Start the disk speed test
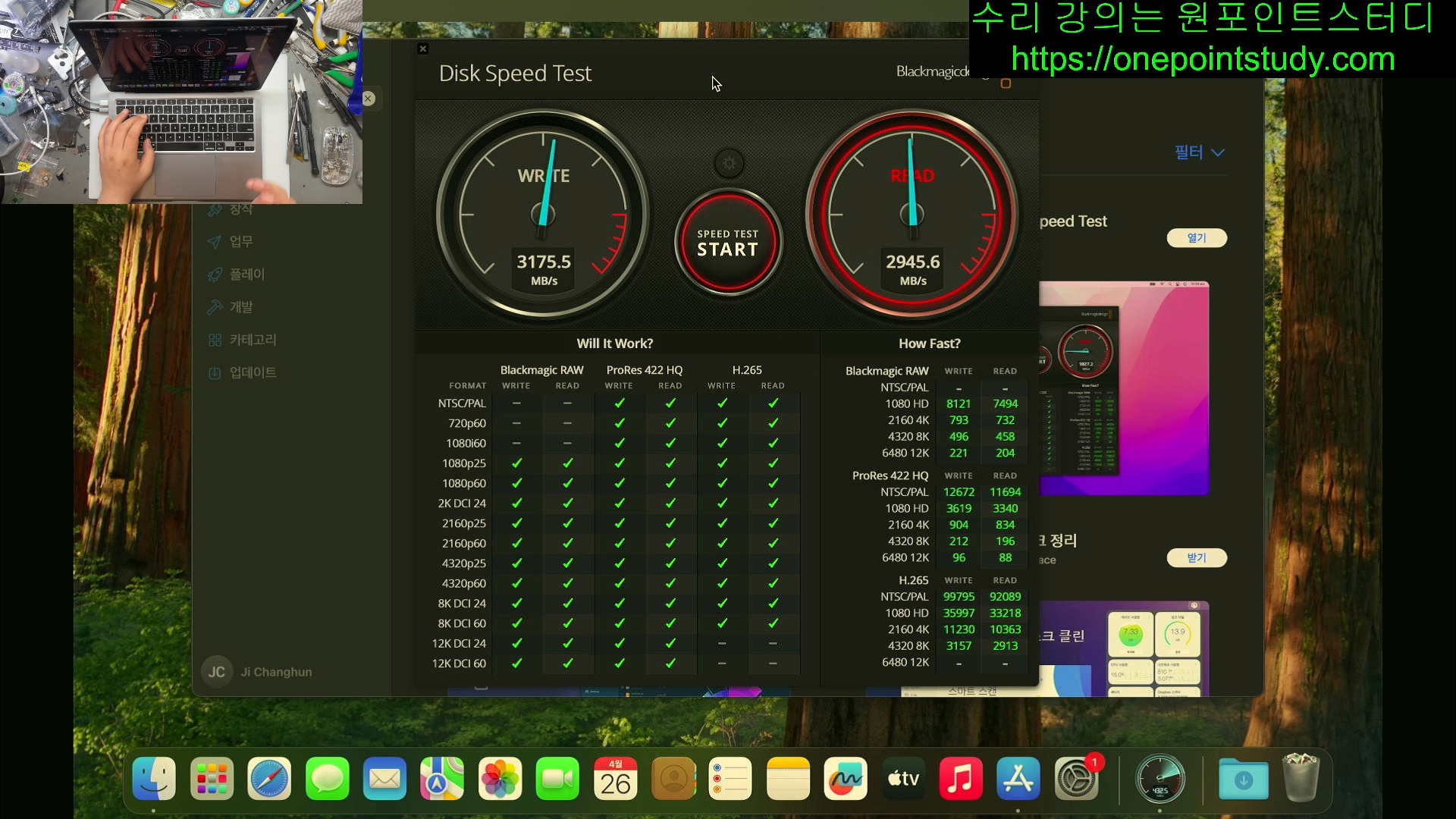 pos(728,243)
